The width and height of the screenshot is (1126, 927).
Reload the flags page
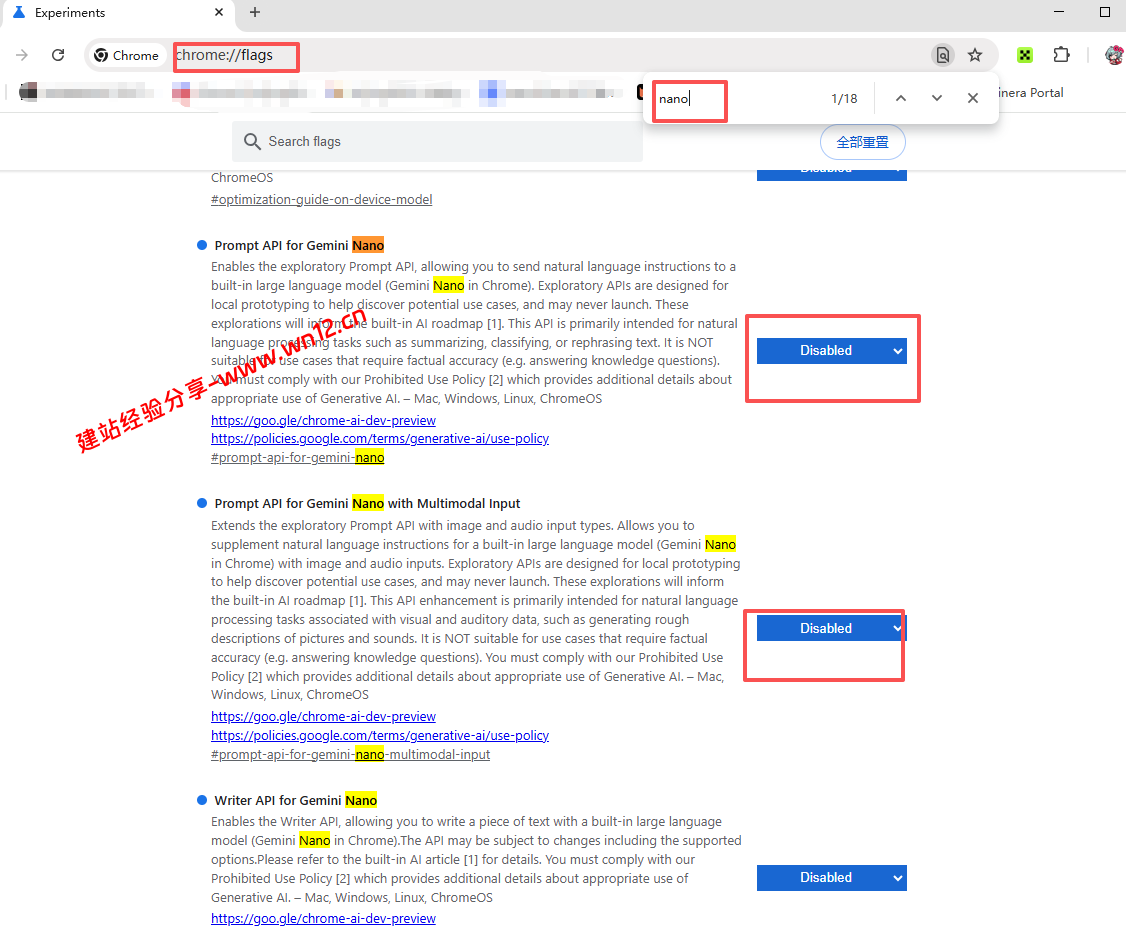[58, 55]
